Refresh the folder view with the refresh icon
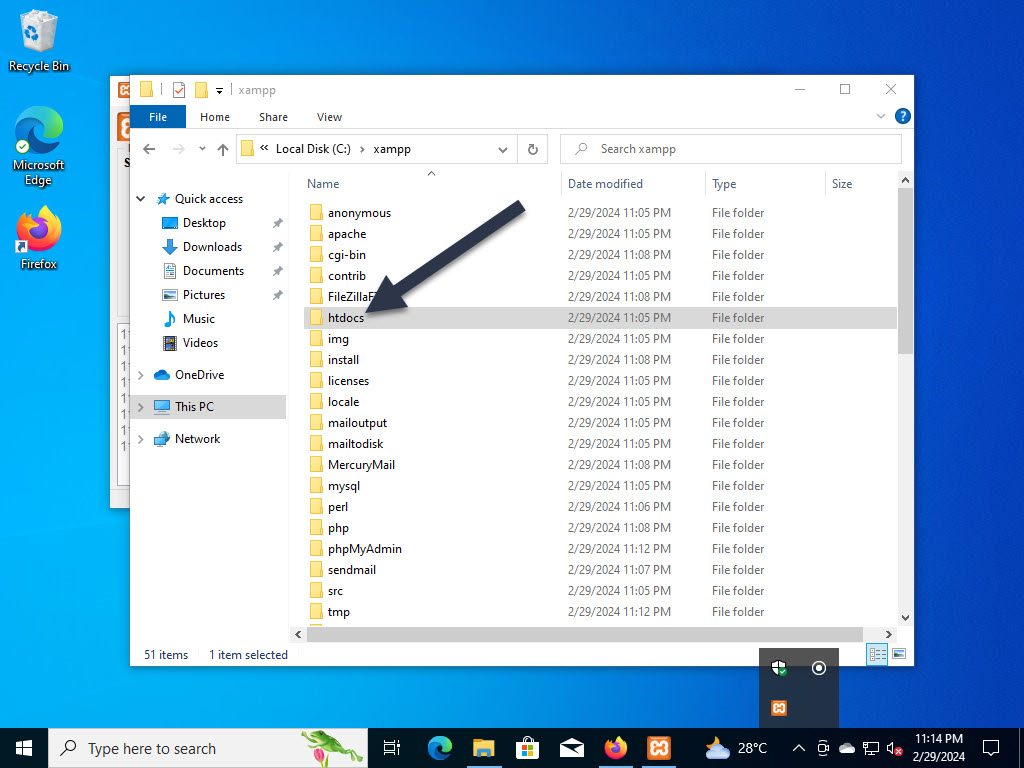Image resolution: width=1024 pixels, height=768 pixels. 533,149
